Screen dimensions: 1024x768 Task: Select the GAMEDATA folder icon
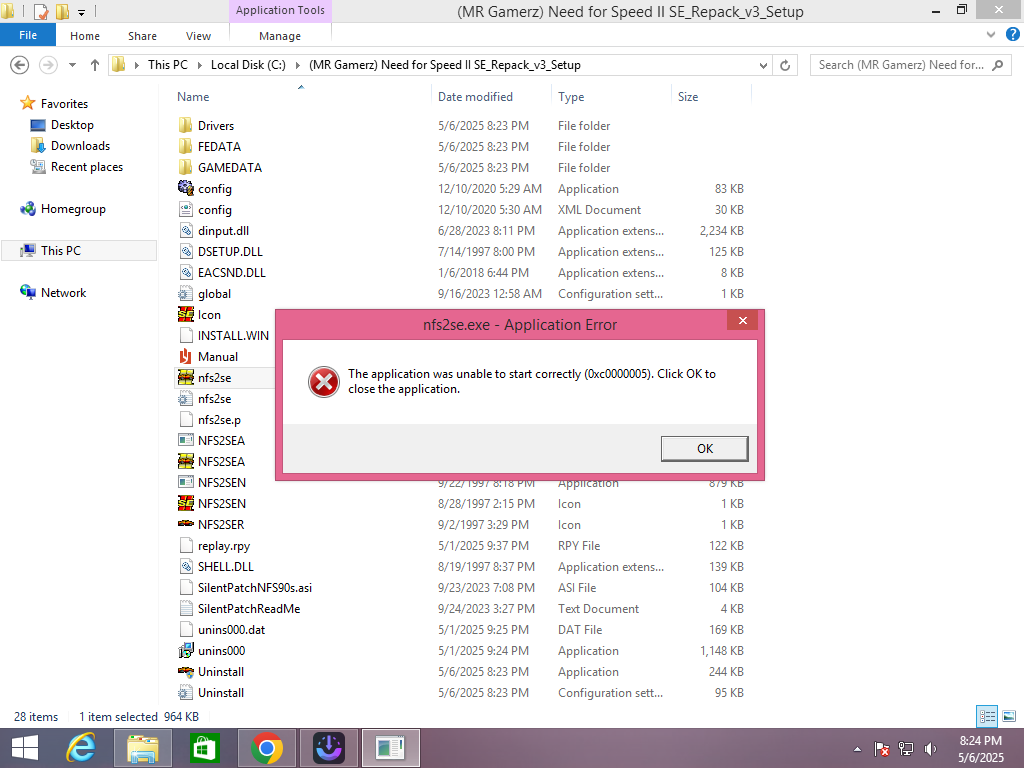[x=185, y=167]
